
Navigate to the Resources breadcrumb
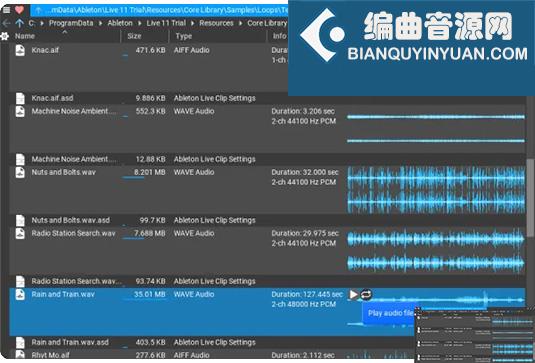[216, 23]
